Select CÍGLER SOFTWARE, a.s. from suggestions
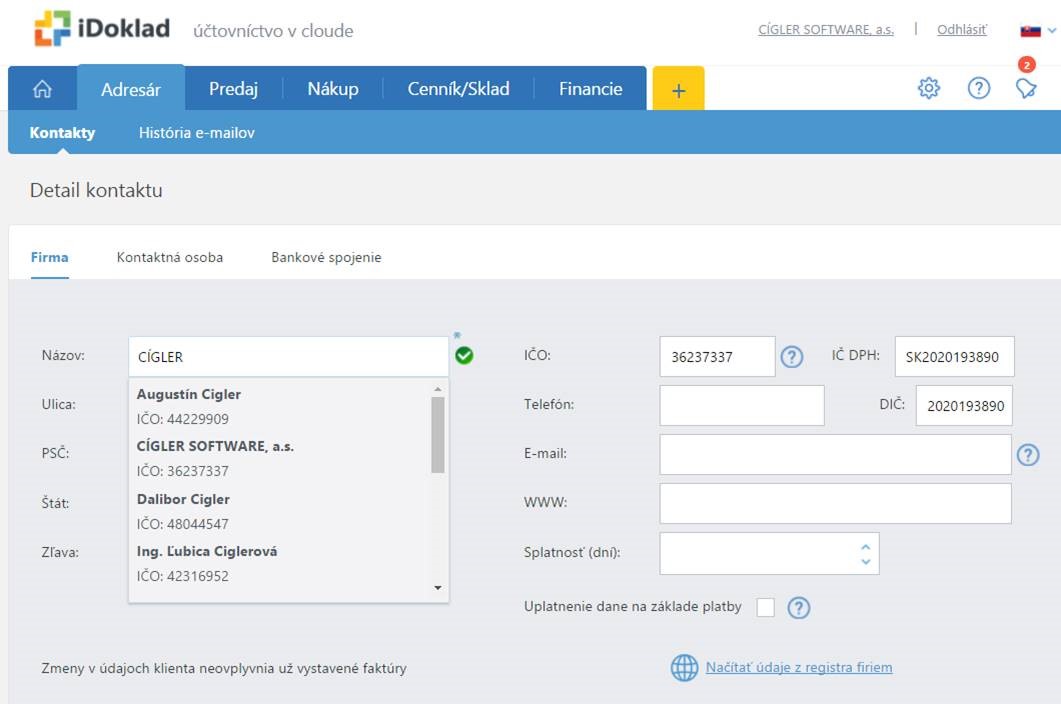Screen dimensions: 1061x704 click(x=215, y=447)
